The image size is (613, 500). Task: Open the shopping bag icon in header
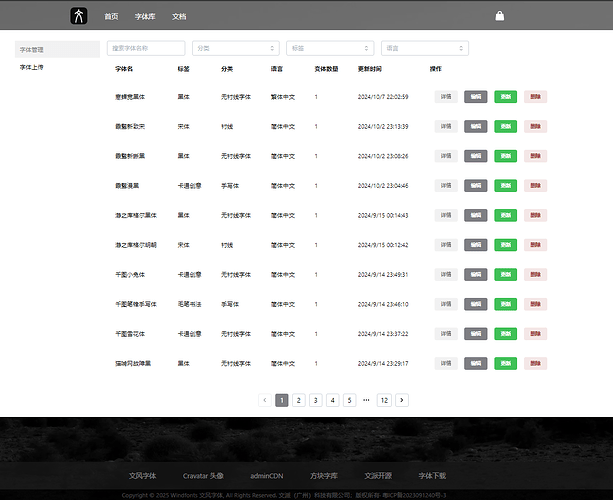pyautogui.click(x=499, y=16)
